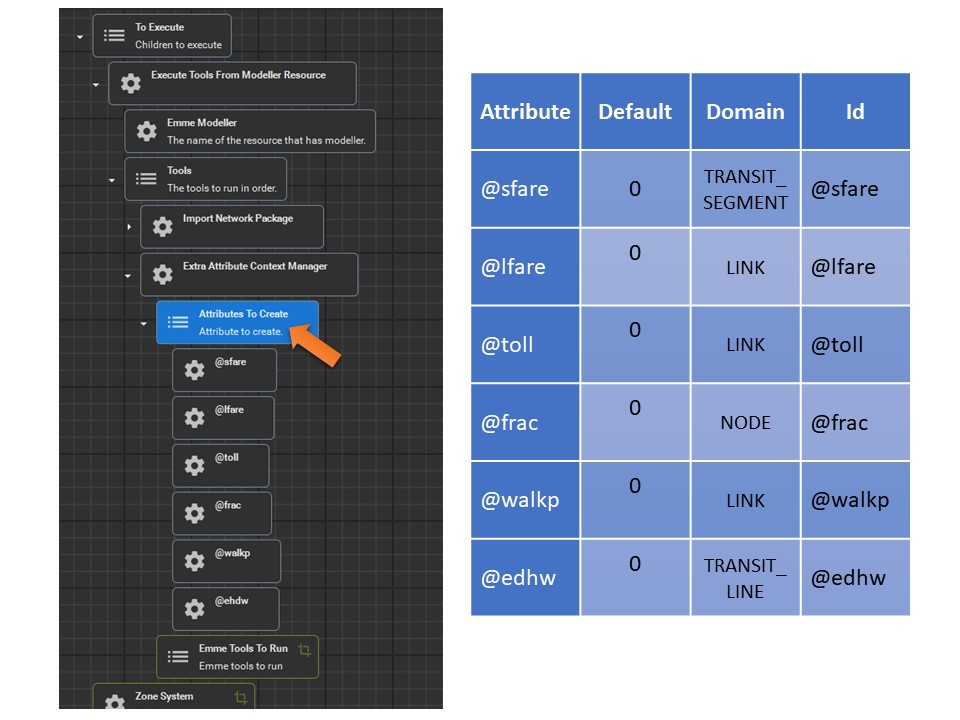Click the gear icon on @sfare node
This screenshot has height=720, width=960.
point(194,371)
